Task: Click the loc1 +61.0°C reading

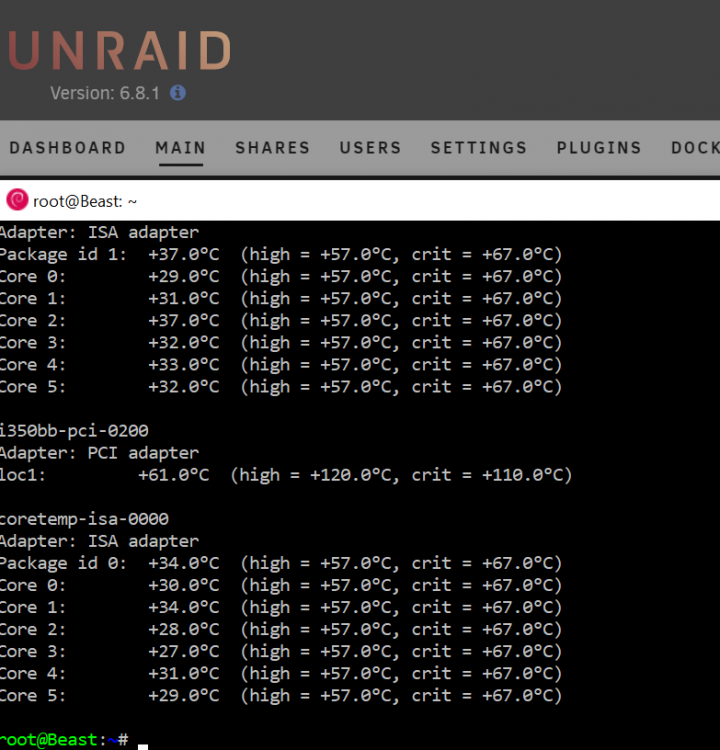Action: coord(174,475)
